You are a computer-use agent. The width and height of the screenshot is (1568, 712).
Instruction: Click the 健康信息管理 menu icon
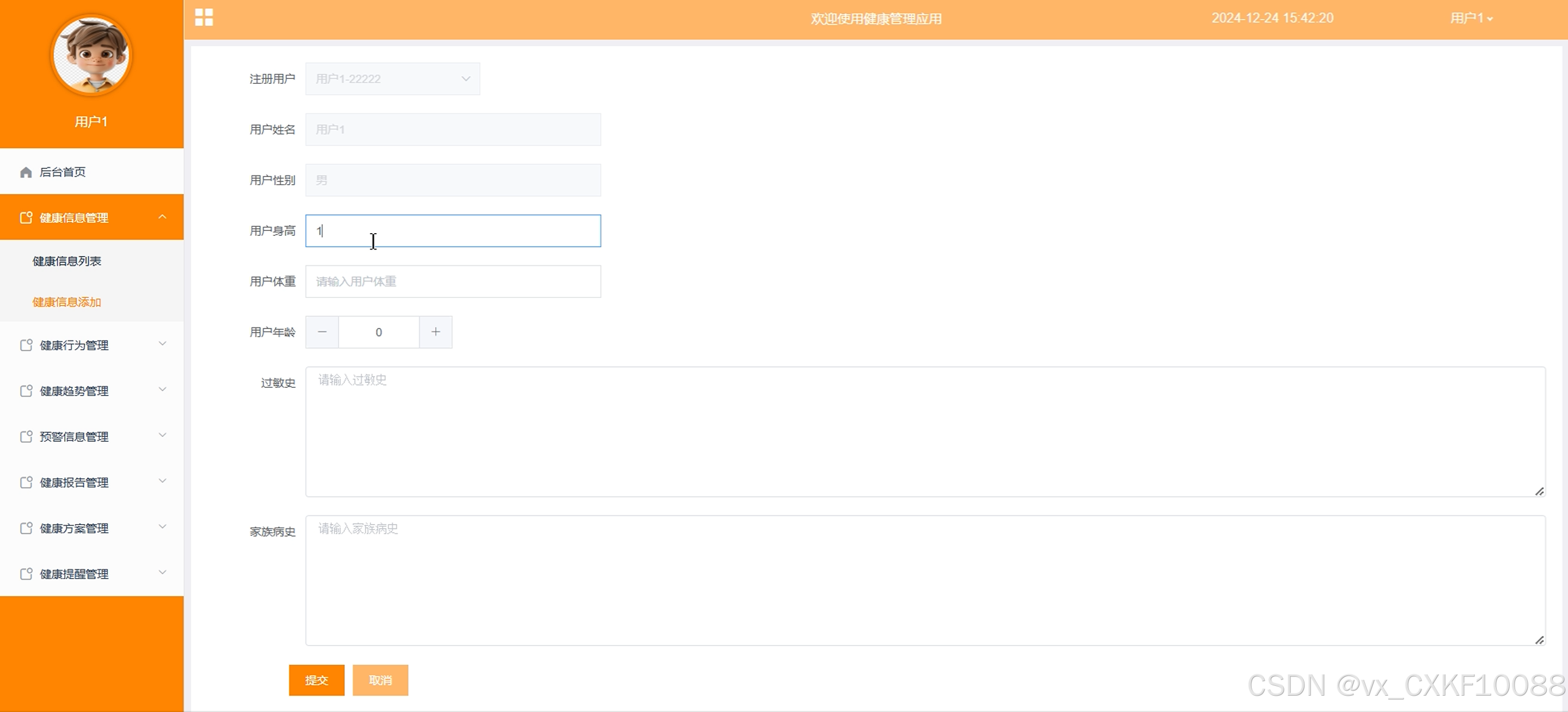26,217
